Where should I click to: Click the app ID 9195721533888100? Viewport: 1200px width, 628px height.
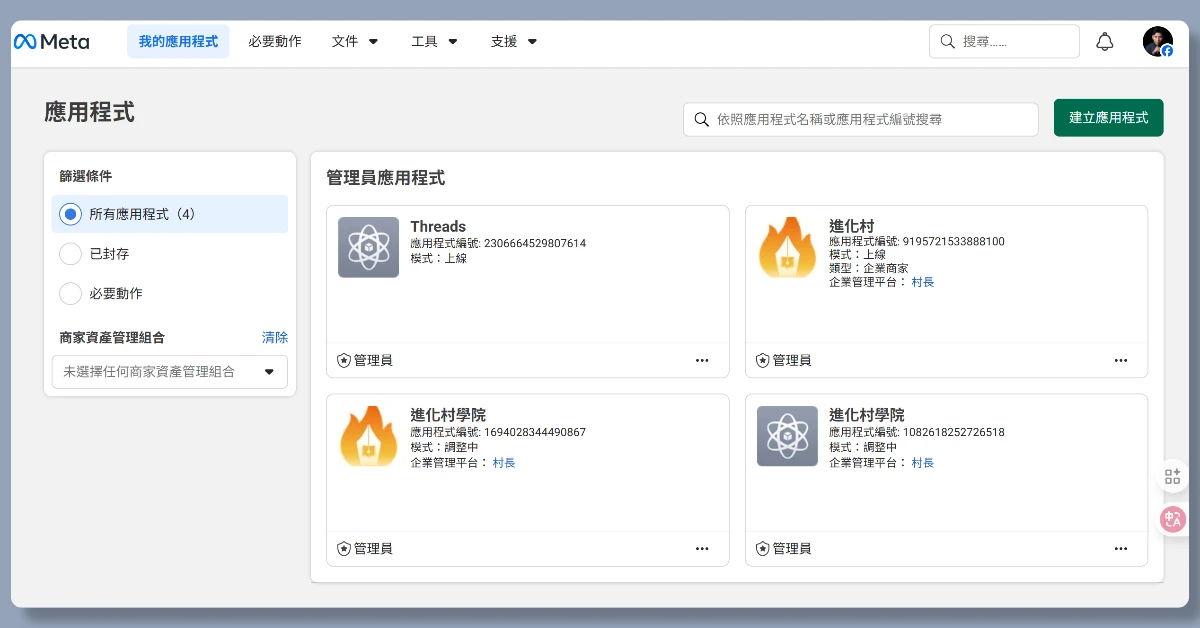coord(954,241)
